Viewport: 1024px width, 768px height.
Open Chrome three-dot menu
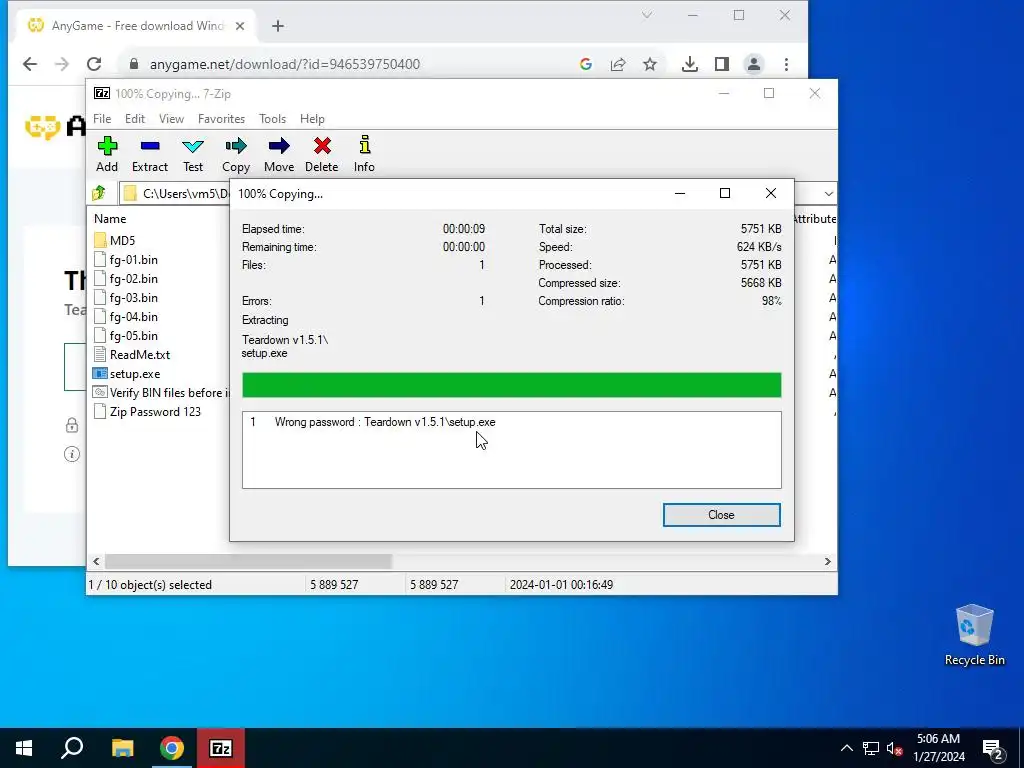[786, 64]
